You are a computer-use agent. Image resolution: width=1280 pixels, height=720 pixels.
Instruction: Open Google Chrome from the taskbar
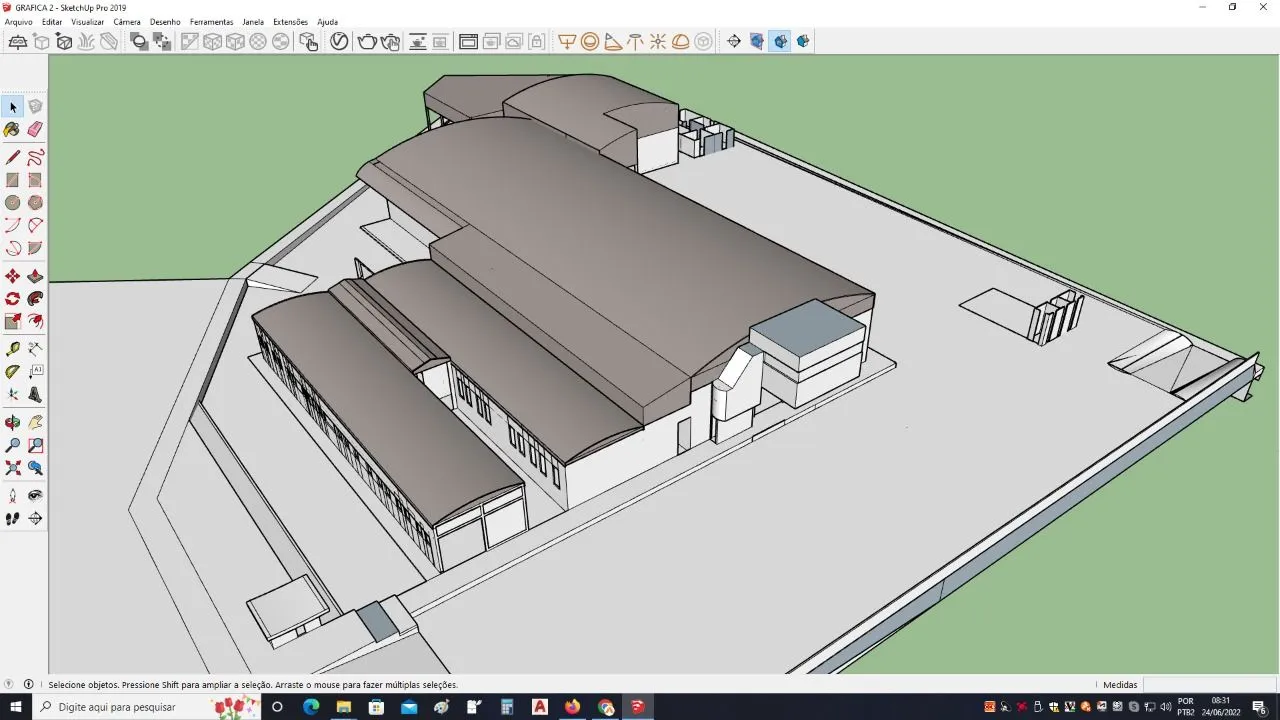[x=605, y=707]
